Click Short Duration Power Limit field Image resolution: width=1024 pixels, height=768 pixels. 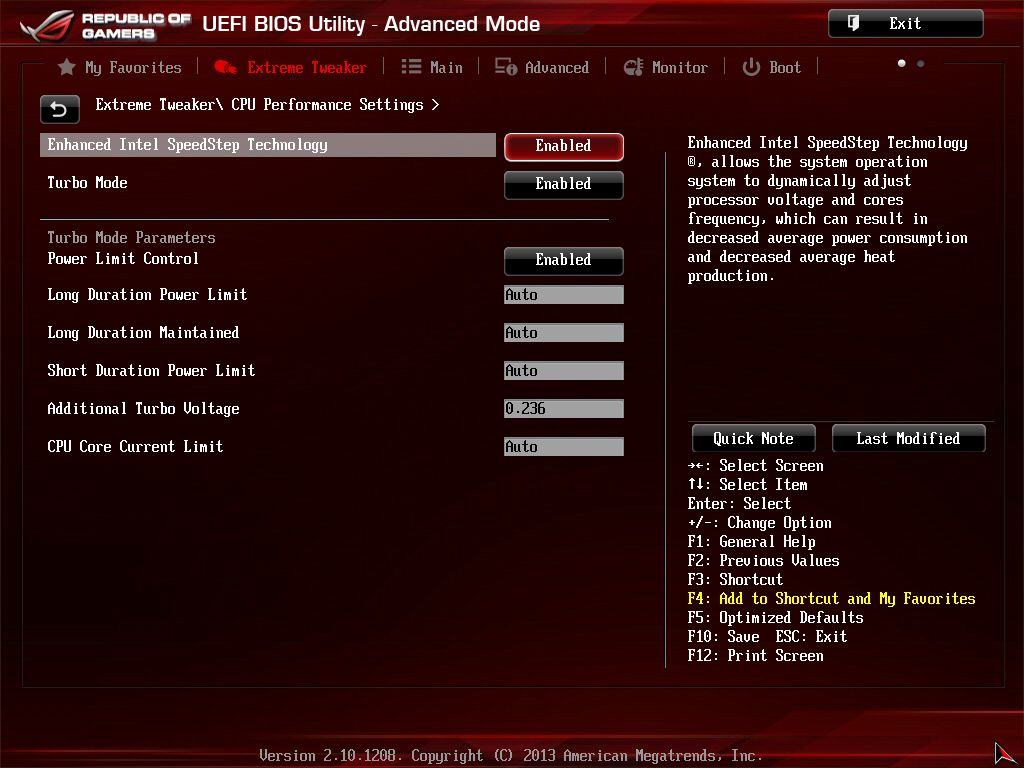pyautogui.click(x=564, y=370)
